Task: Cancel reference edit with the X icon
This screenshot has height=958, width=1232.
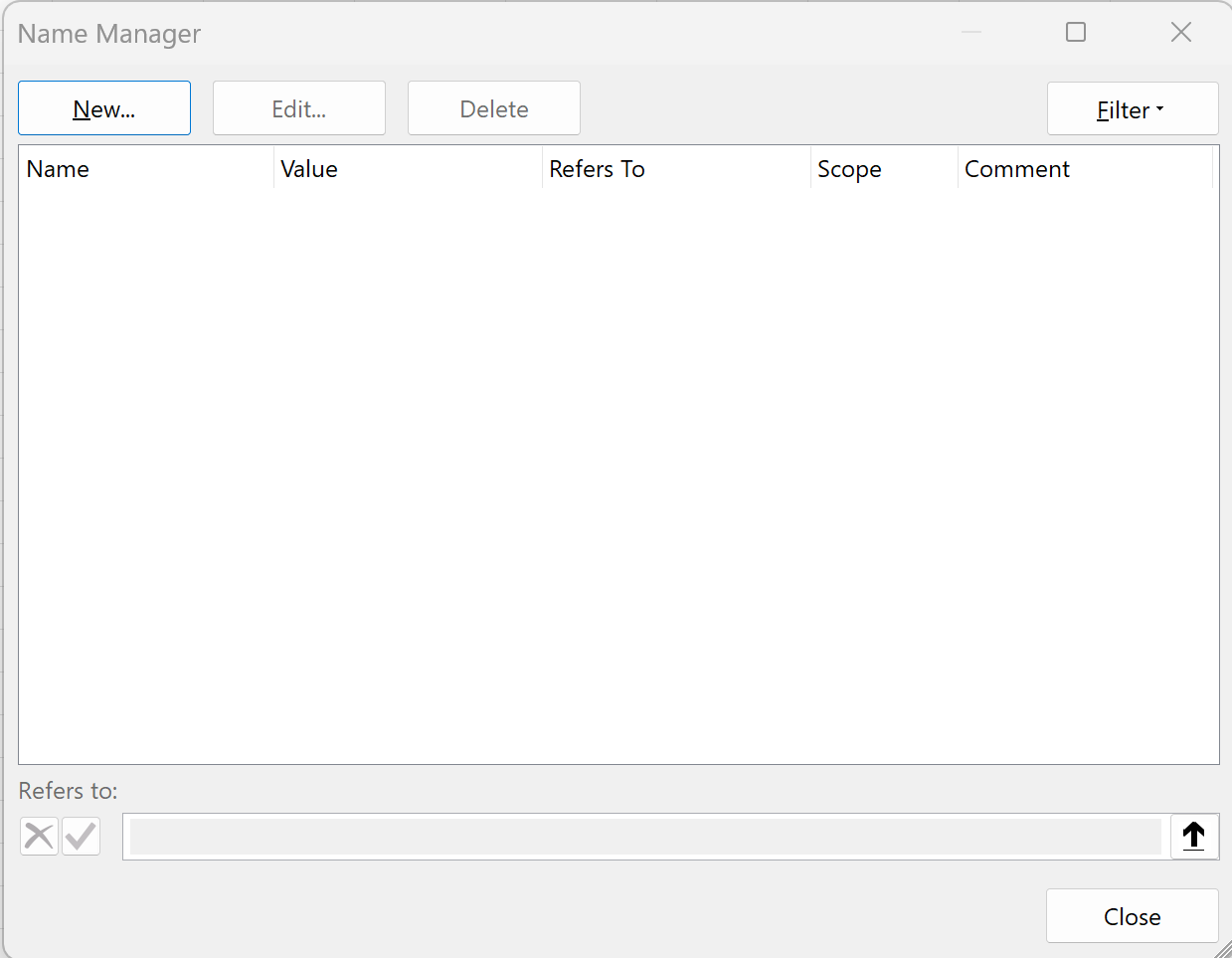Action: (x=39, y=837)
